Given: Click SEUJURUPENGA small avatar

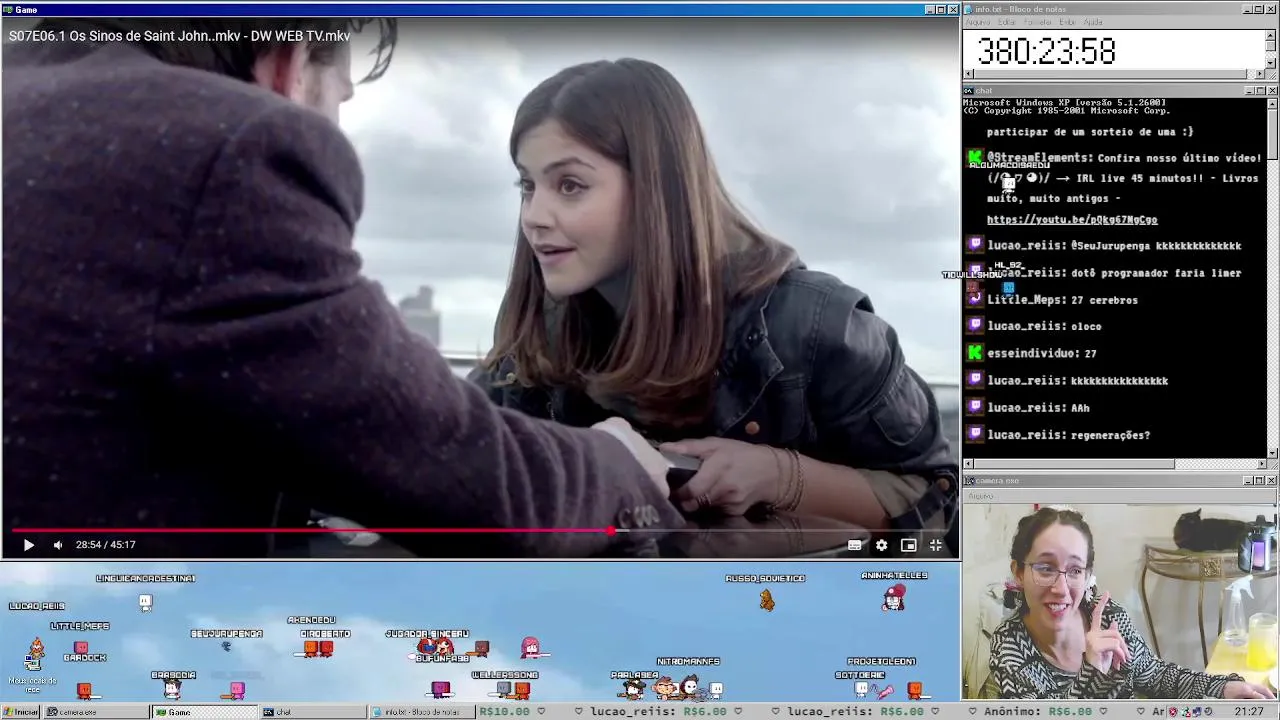Looking at the screenshot, I should [226, 646].
